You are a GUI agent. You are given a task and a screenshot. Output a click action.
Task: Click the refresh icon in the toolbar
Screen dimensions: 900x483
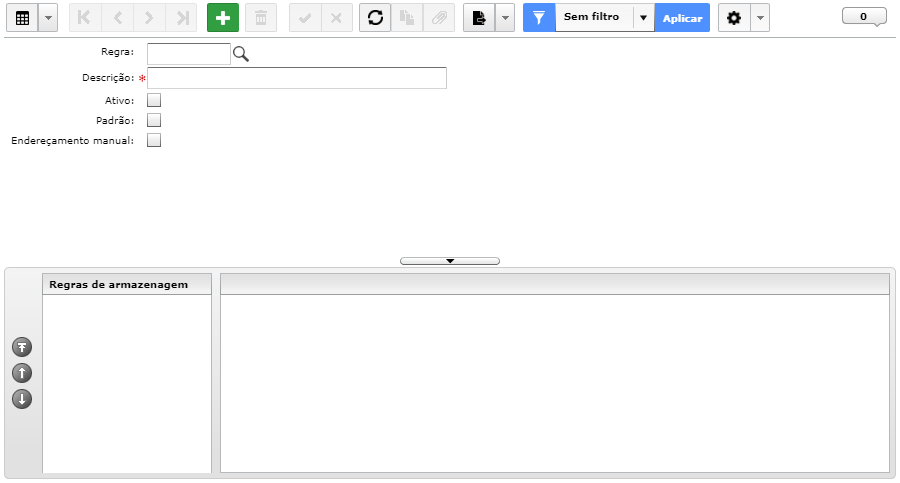375,18
